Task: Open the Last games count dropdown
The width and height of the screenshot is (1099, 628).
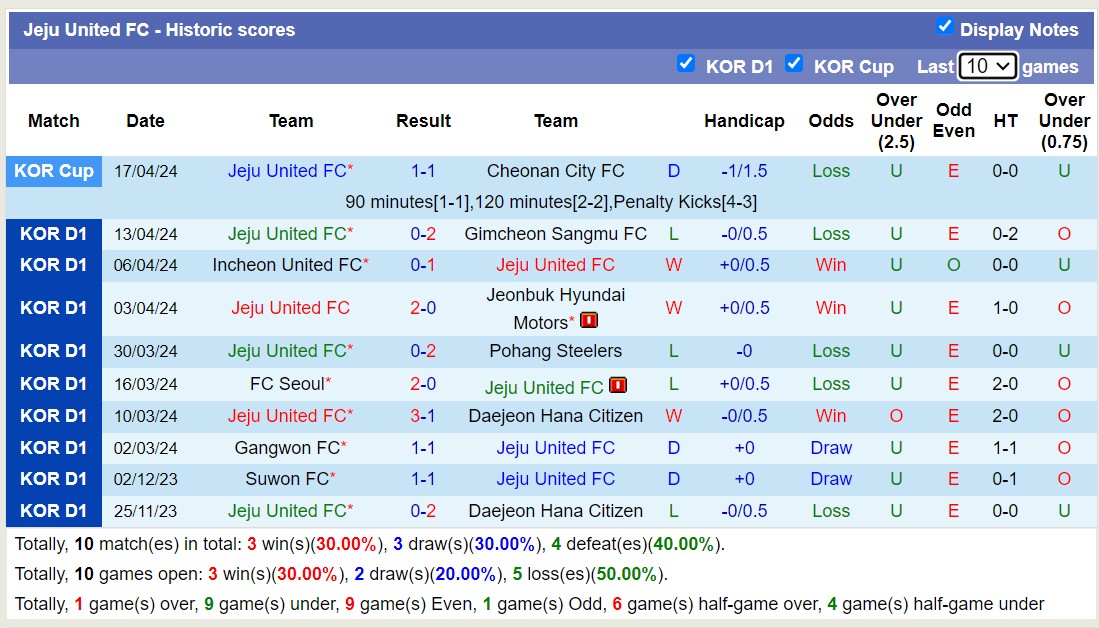Action: tap(987, 66)
